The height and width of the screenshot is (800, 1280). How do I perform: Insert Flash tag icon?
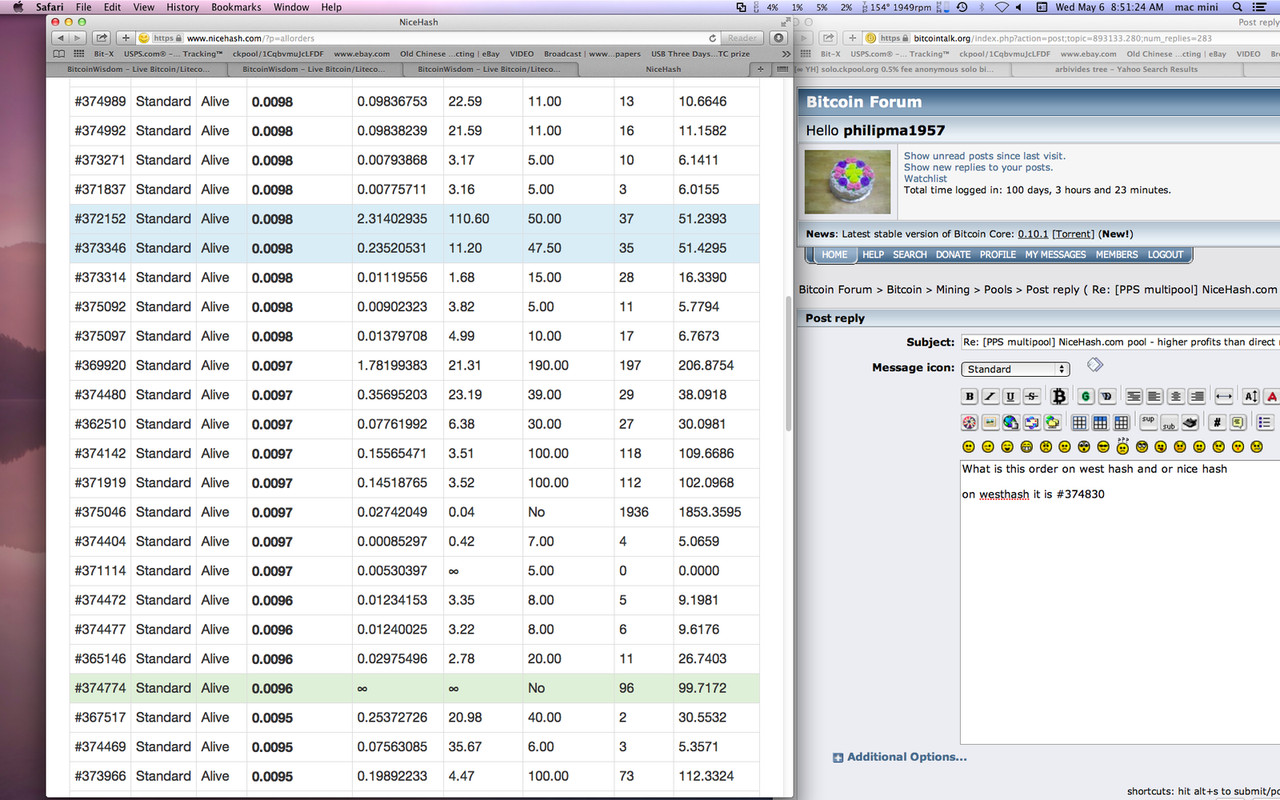pos(969,423)
